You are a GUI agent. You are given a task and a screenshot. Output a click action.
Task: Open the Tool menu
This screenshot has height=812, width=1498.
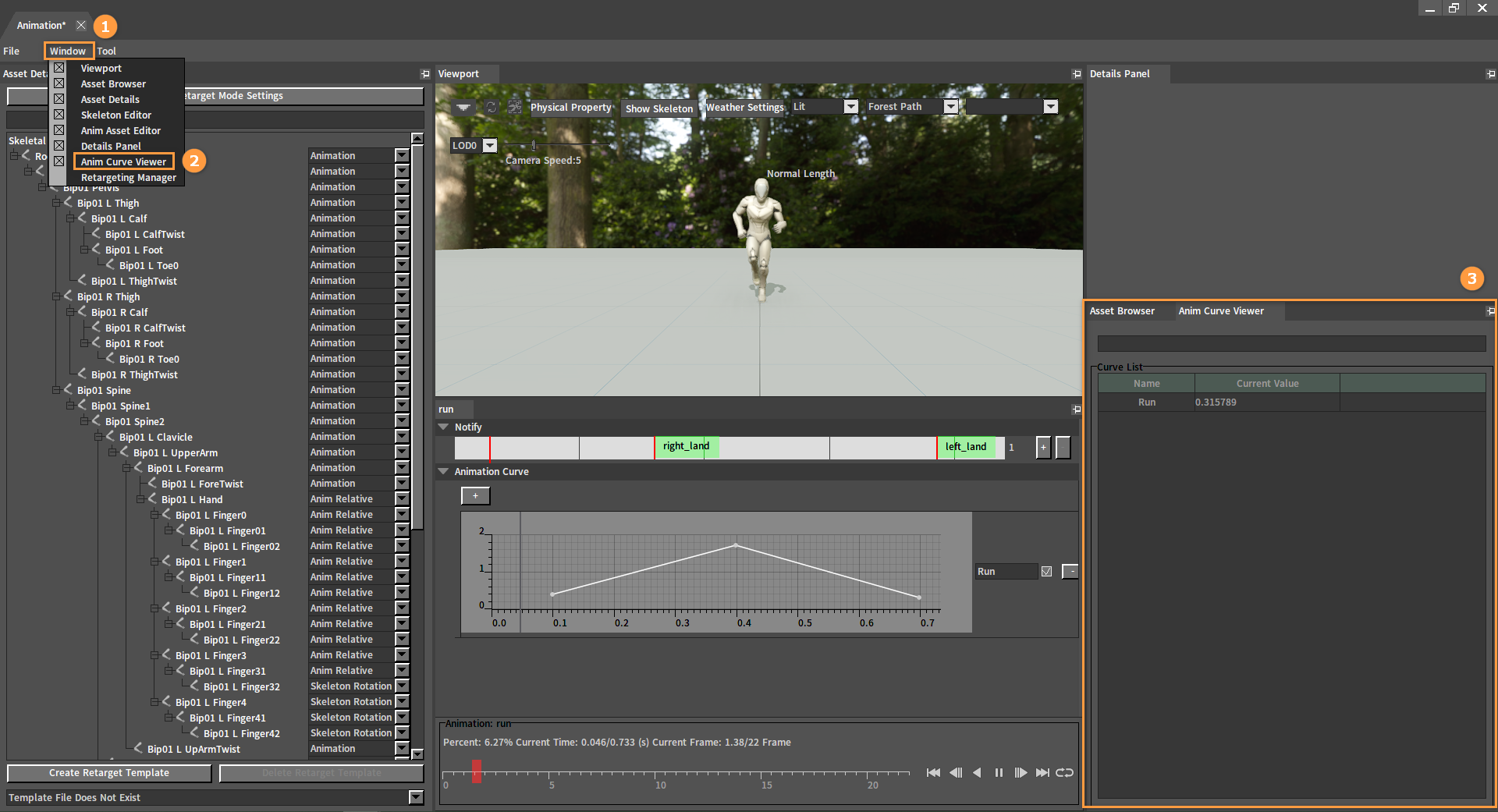106,51
